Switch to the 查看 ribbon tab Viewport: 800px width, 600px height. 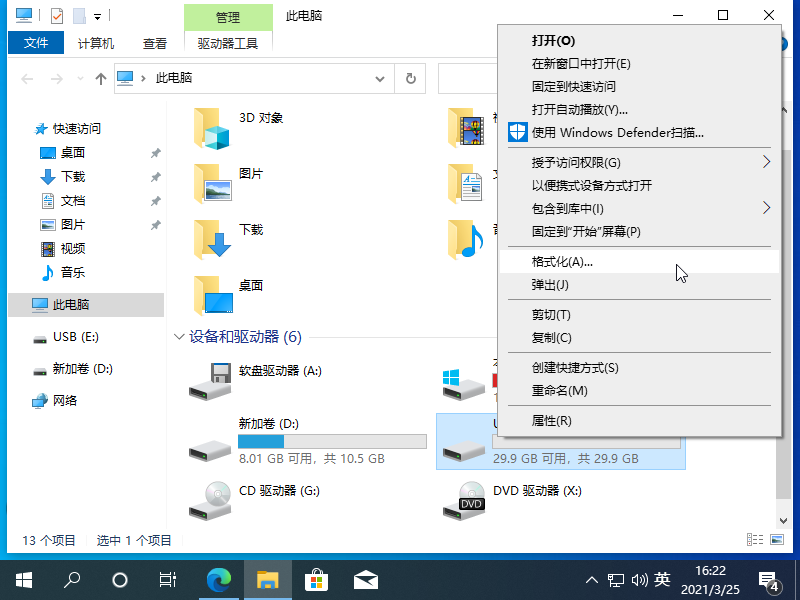coord(153,43)
